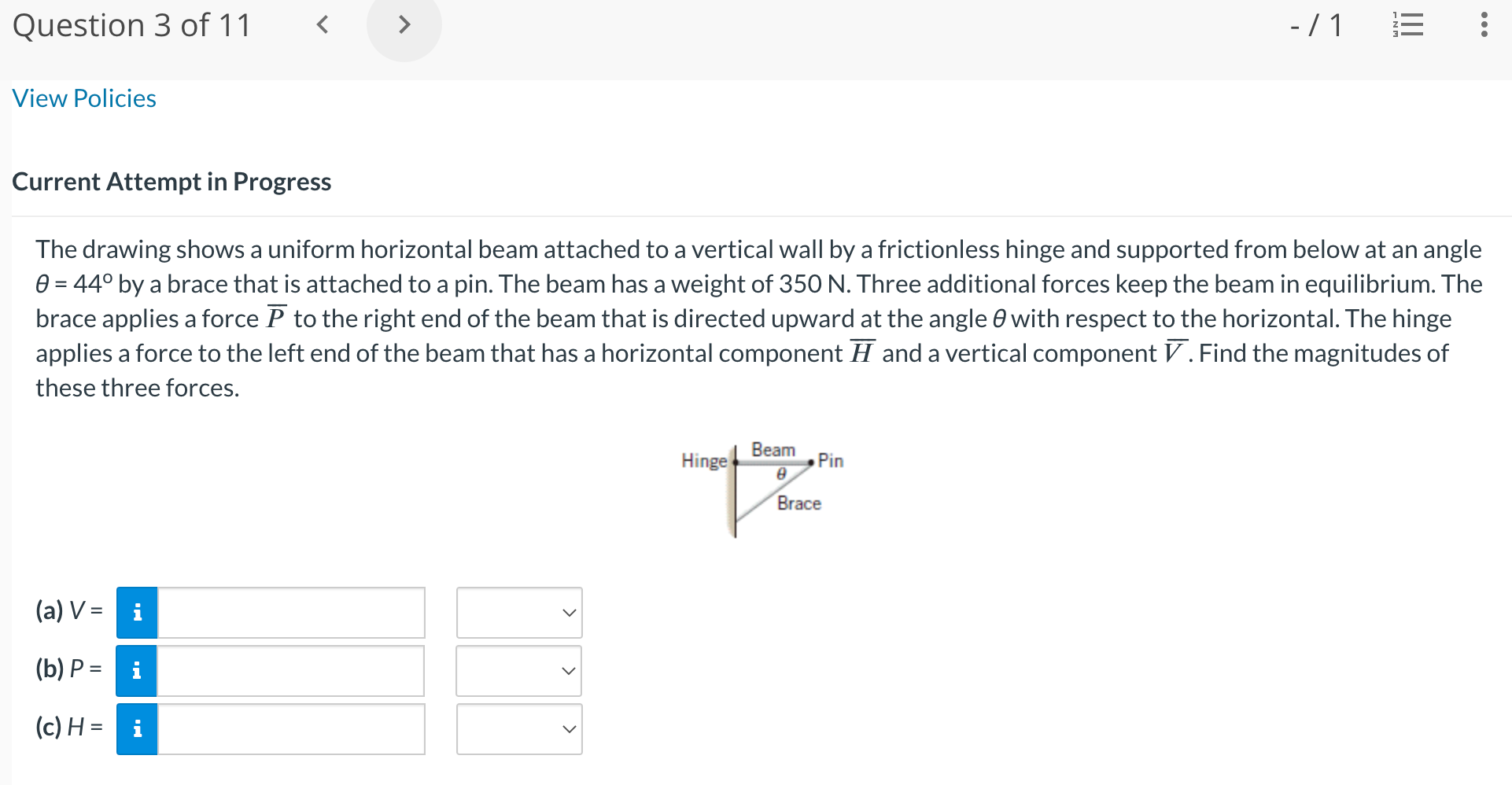The image size is (1512, 785).
Task: Click the label (c) H =
Action: pos(69,728)
